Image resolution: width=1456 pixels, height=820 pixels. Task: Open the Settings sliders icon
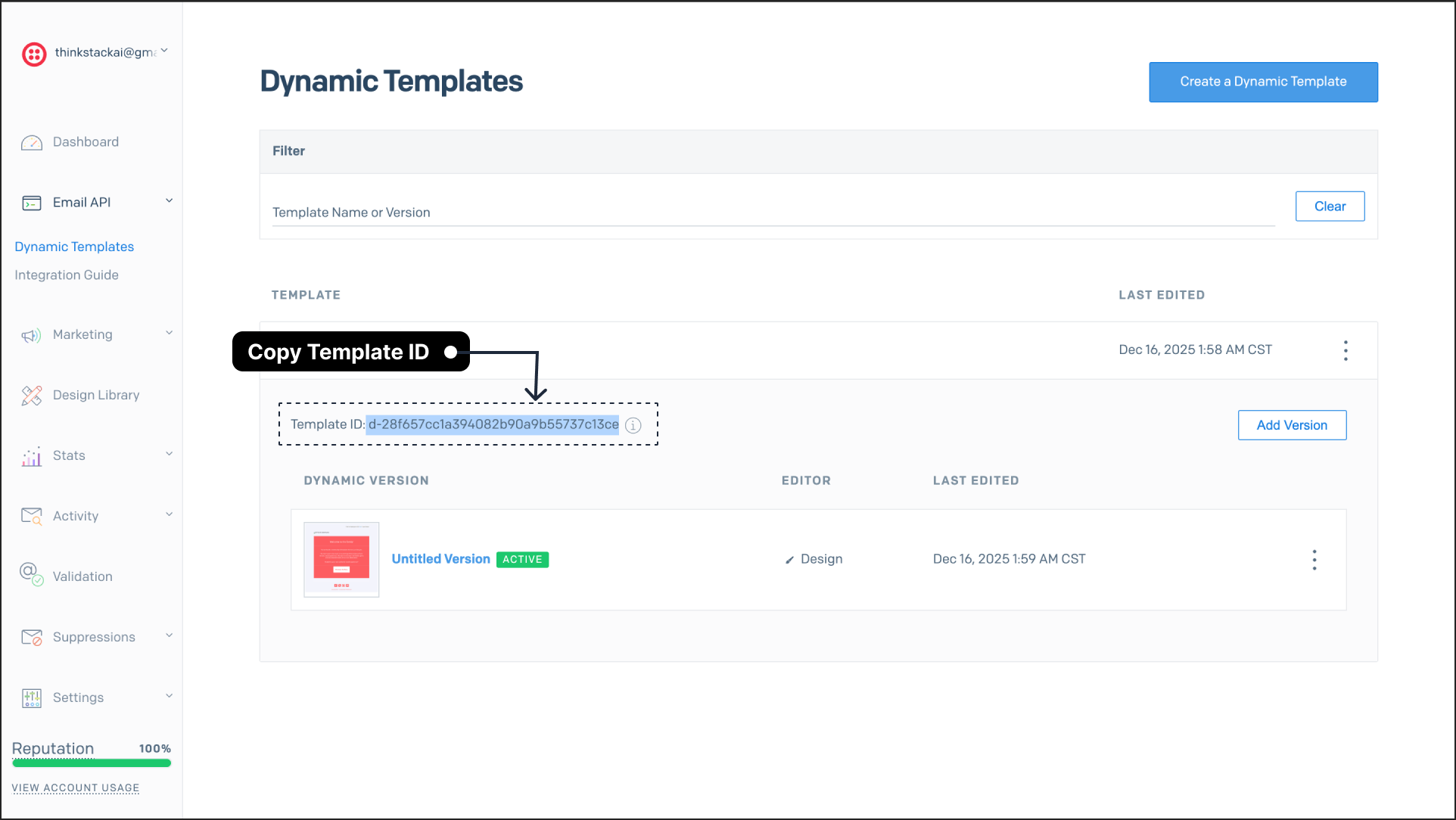(31, 697)
